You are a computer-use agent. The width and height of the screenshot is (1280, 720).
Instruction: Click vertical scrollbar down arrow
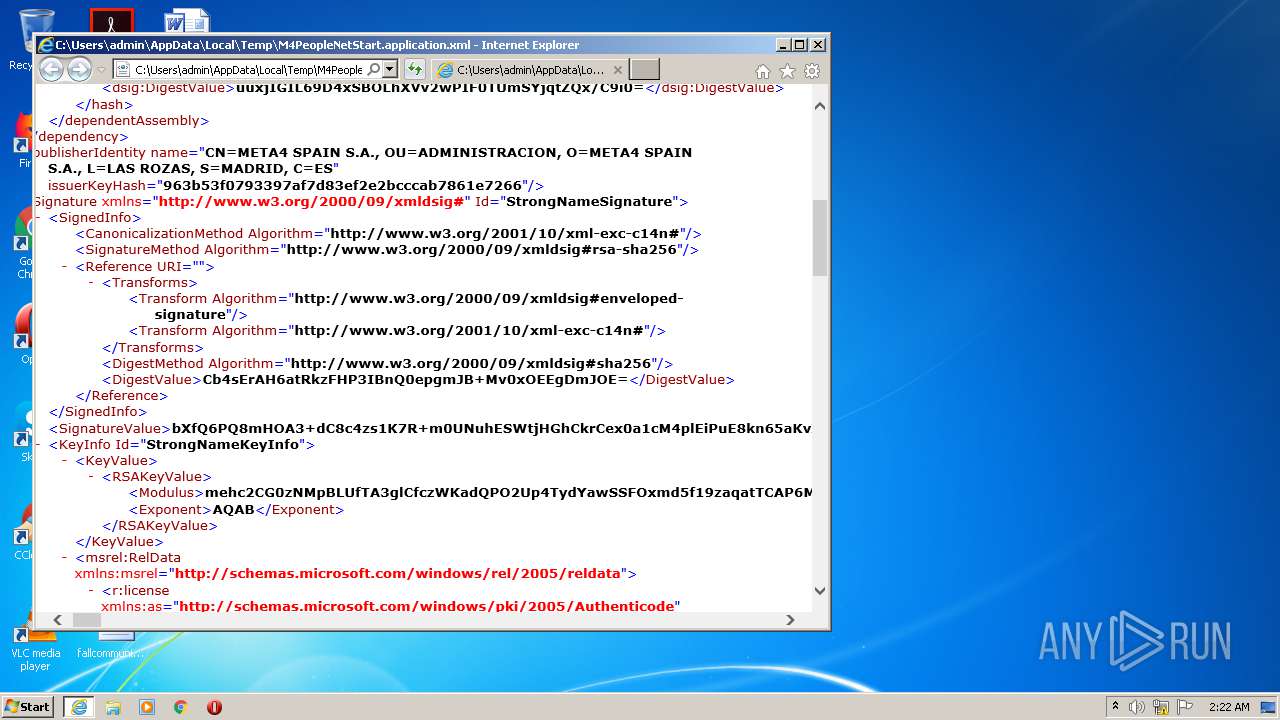pos(820,591)
